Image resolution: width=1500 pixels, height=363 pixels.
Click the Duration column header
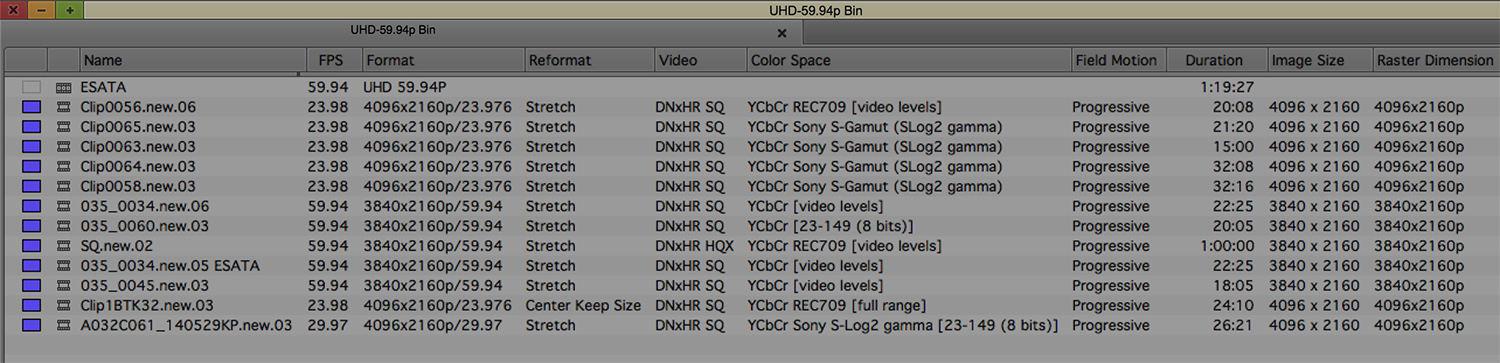pos(1214,60)
